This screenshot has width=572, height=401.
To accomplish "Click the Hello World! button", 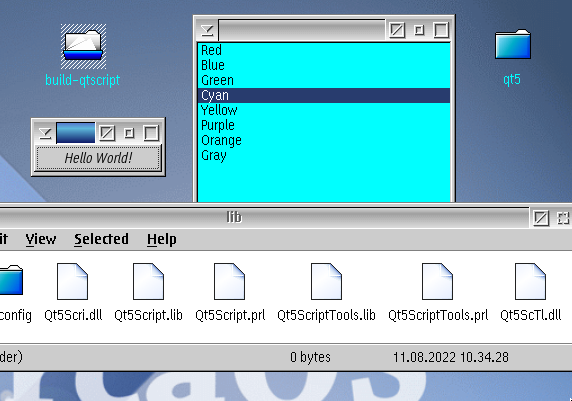I will coord(98,158).
